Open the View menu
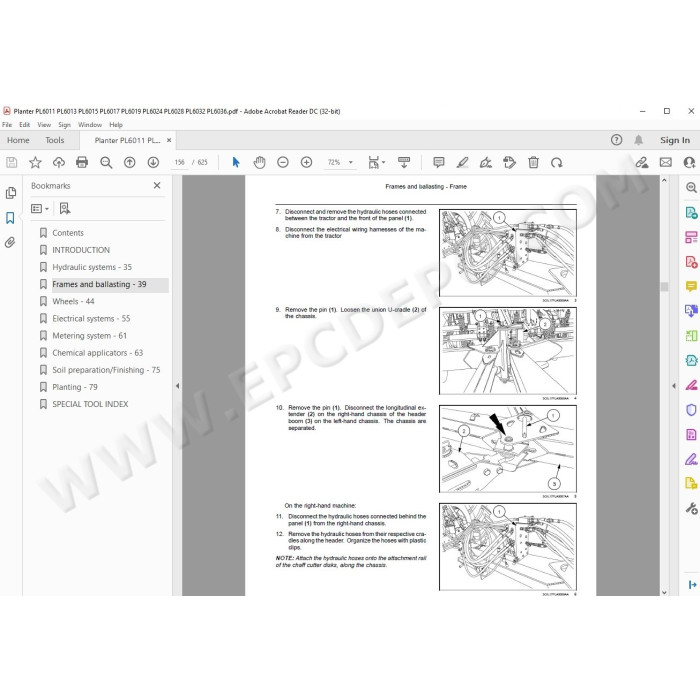 coord(44,125)
